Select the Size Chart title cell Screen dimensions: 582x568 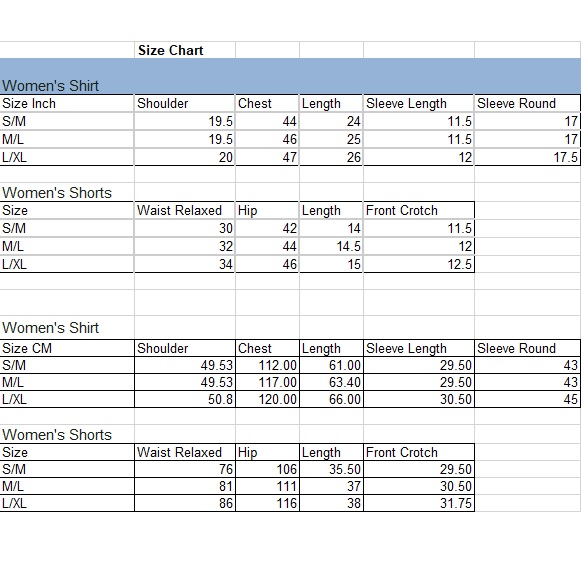tap(184, 50)
